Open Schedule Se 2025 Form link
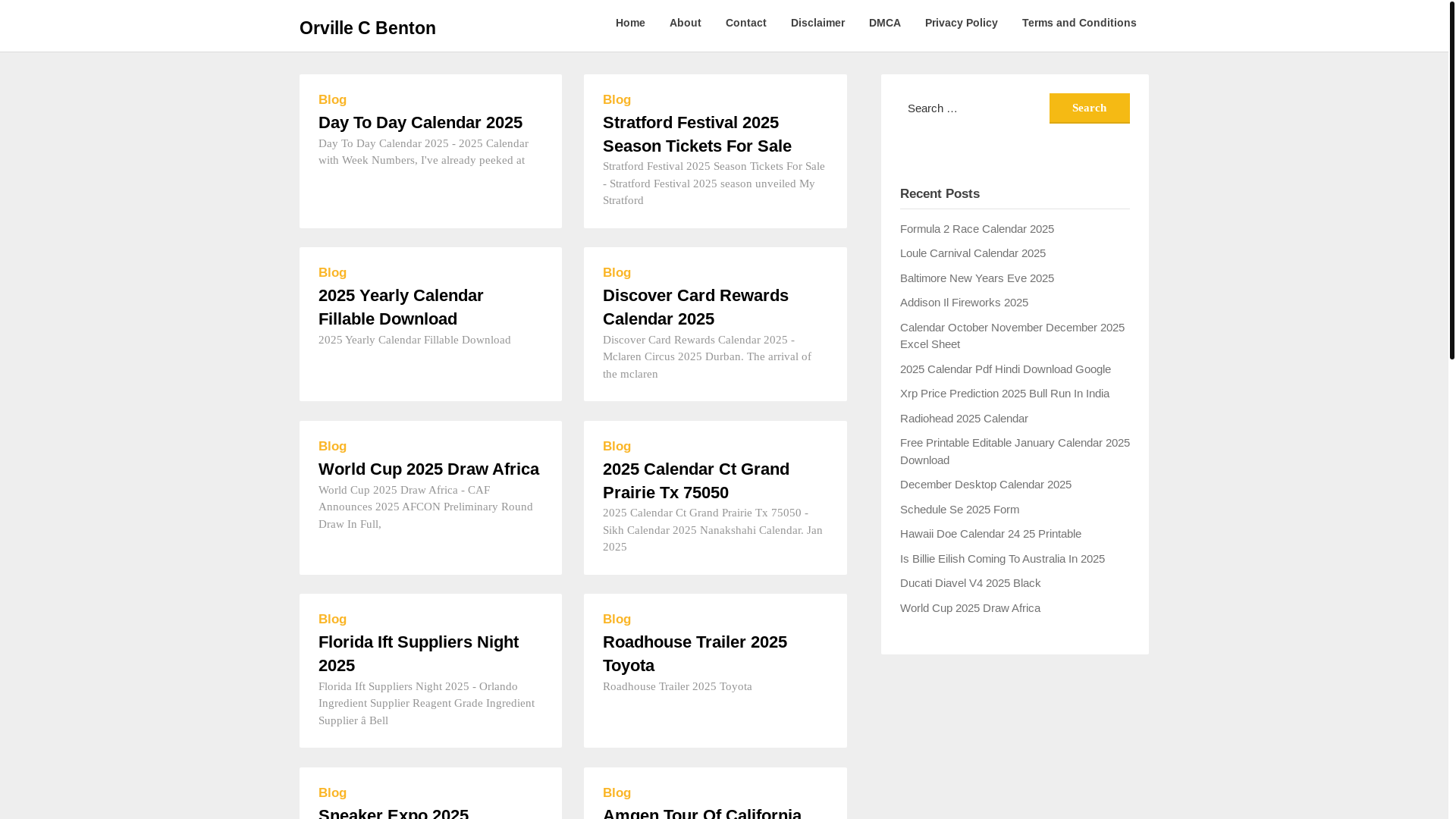 click(x=959, y=510)
